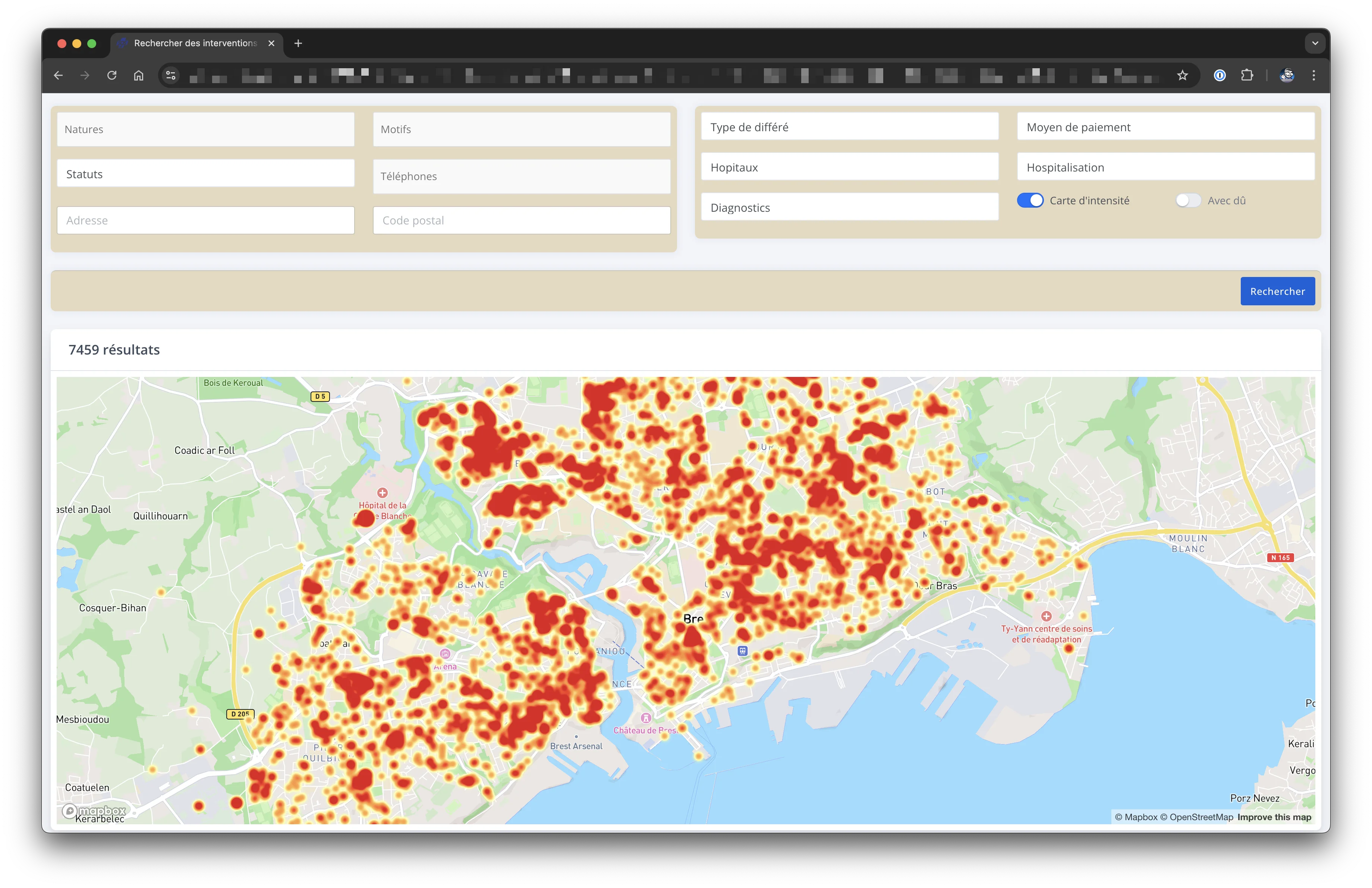The image size is (1372, 888).
Task: Click the Porz Nevez map label
Action: point(1255,798)
